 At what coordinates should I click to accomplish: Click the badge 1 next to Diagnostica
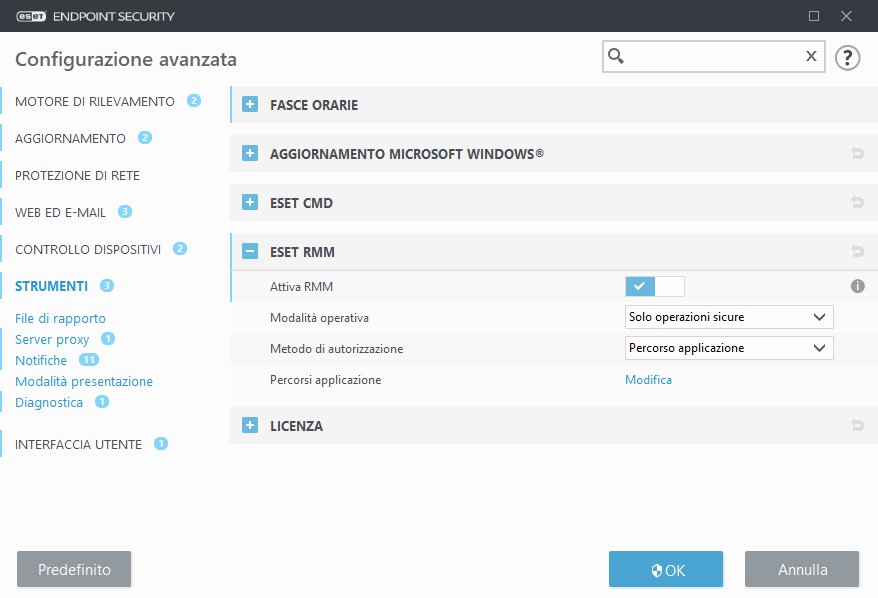(x=102, y=401)
